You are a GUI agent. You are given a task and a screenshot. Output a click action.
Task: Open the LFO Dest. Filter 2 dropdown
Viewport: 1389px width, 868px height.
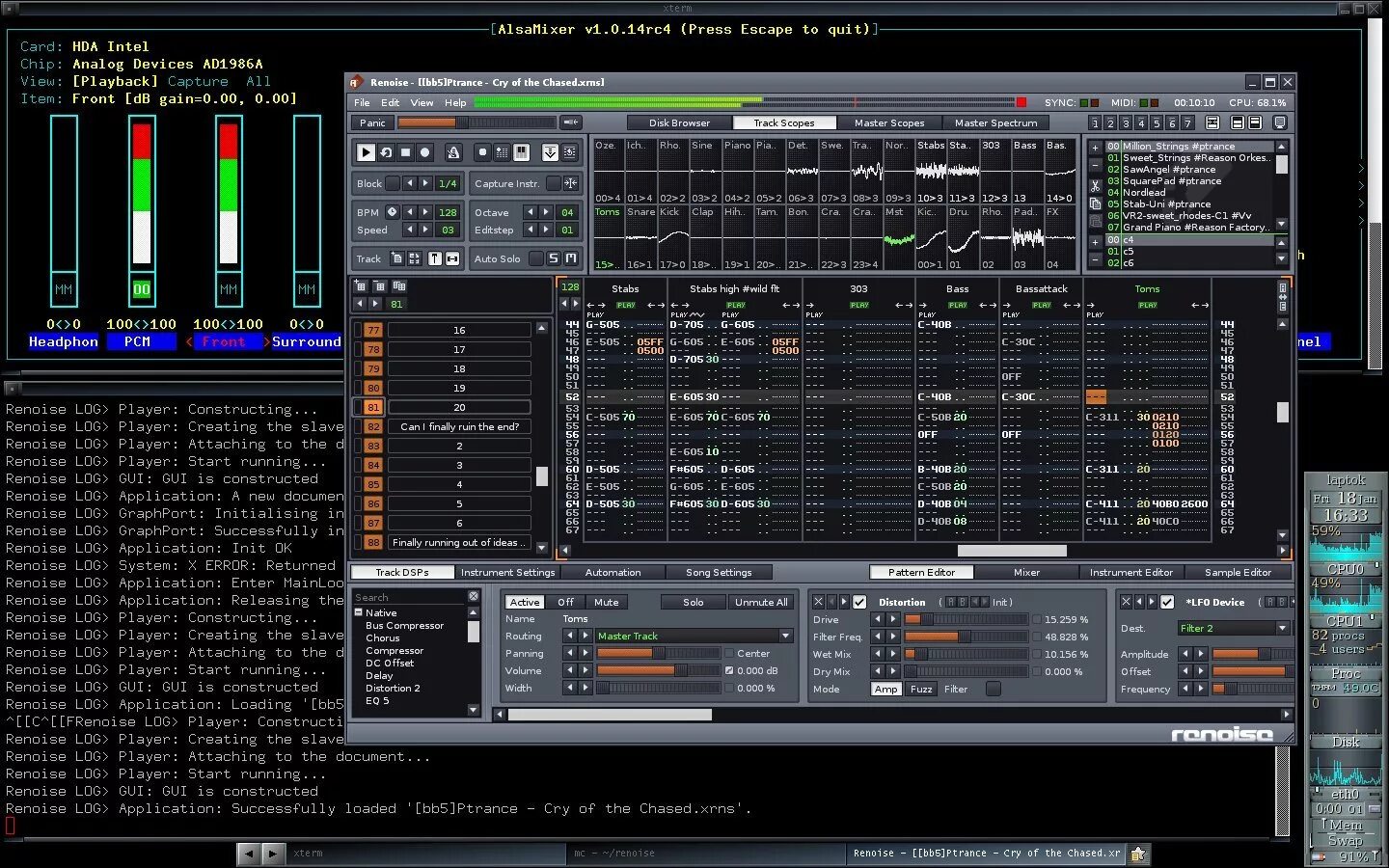coord(1234,628)
